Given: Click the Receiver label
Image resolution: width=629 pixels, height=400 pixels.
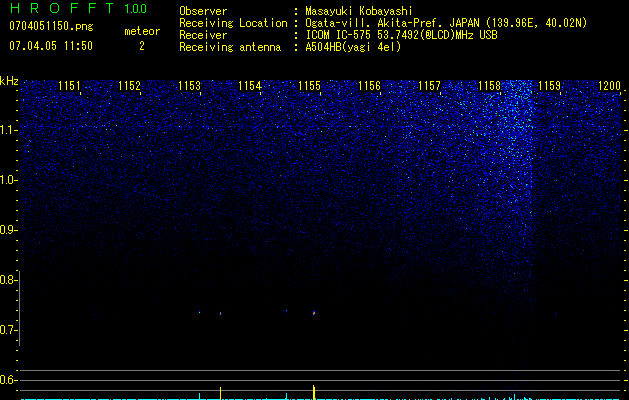Looking at the screenshot, I should pos(203,35).
